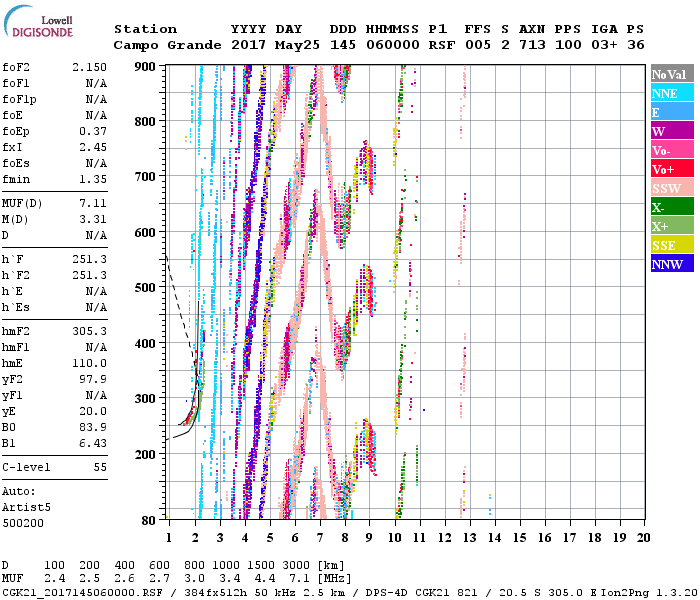This screenshot has width=700, height=600.
Task: Select the Vo- pink legend swatch
Action: tap(672, 150)
